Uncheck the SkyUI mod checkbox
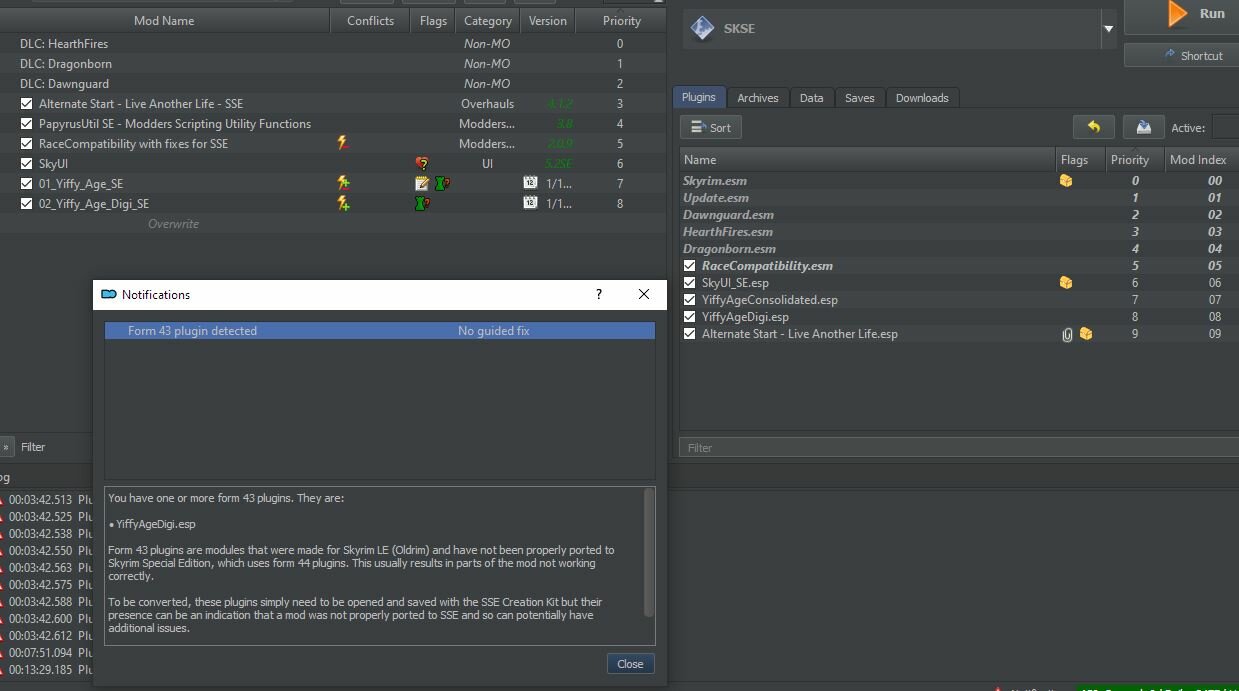The width and height of the screenshot is (1239, 691). [27, 164]
